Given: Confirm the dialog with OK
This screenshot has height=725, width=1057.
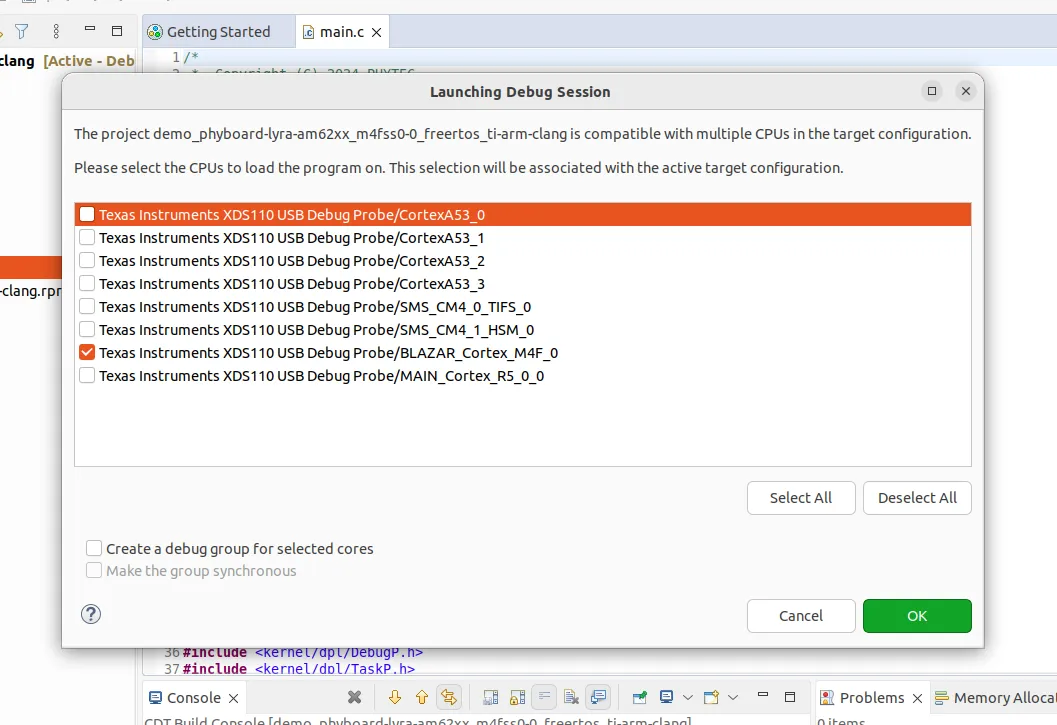Looking at the screenshot, I should pos(917,616).
